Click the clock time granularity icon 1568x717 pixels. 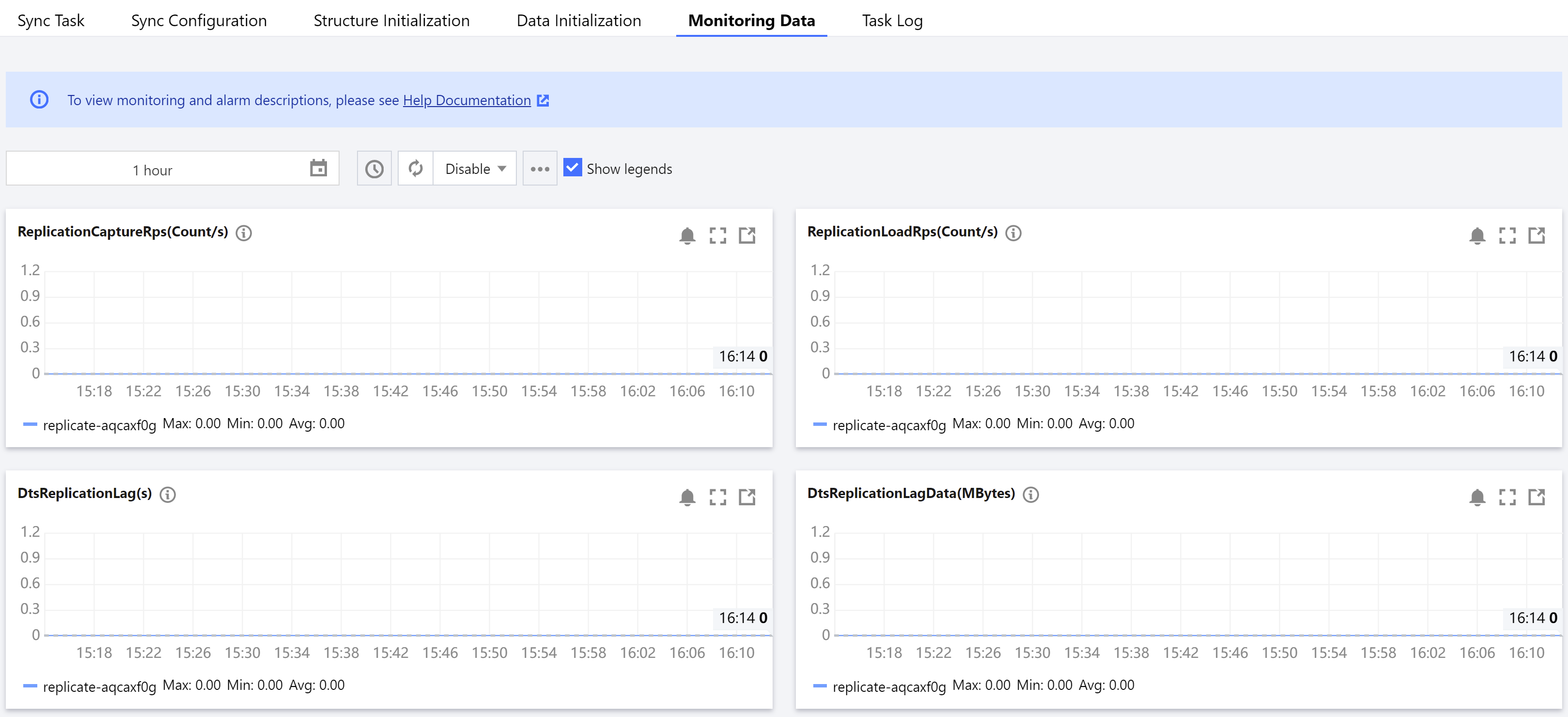374,169
